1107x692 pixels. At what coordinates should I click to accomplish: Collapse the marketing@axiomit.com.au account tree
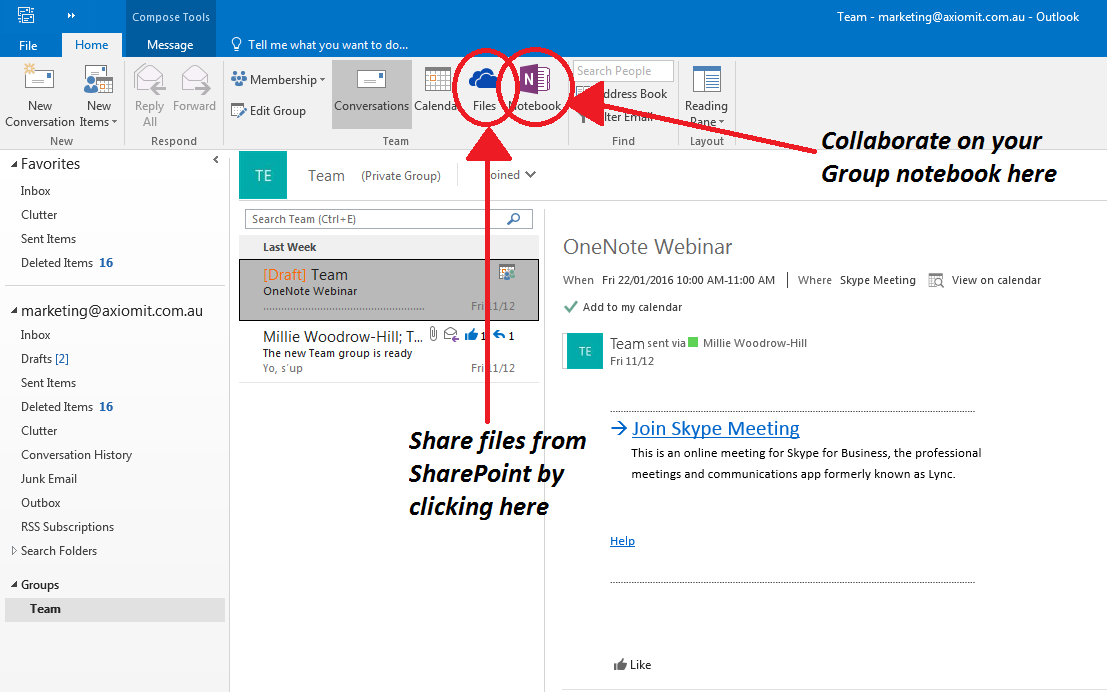point(13,311)
